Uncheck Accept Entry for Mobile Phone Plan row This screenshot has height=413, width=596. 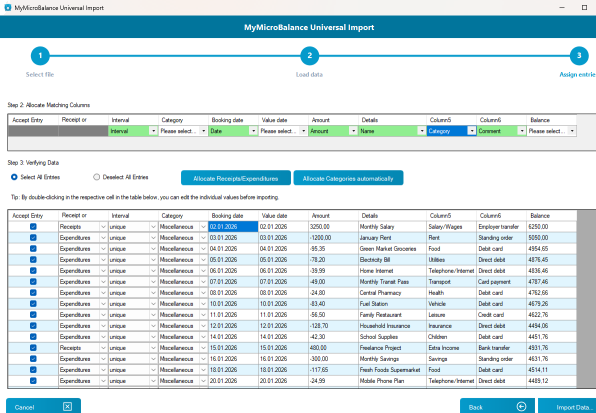pyautogui.click(x=33, y=381)
